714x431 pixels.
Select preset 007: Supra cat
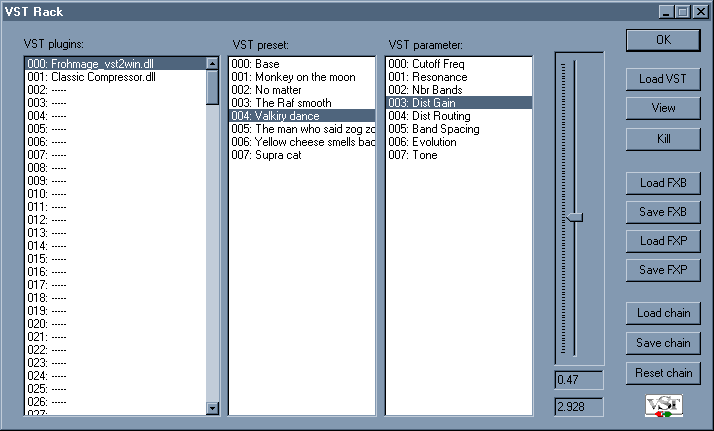point(302,155)
